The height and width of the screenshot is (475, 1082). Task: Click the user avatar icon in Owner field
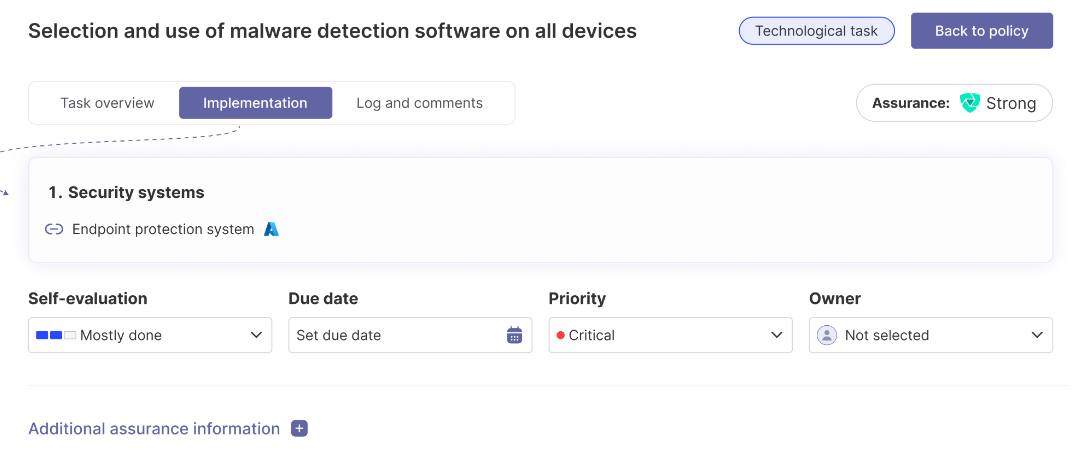pos(827,335)
